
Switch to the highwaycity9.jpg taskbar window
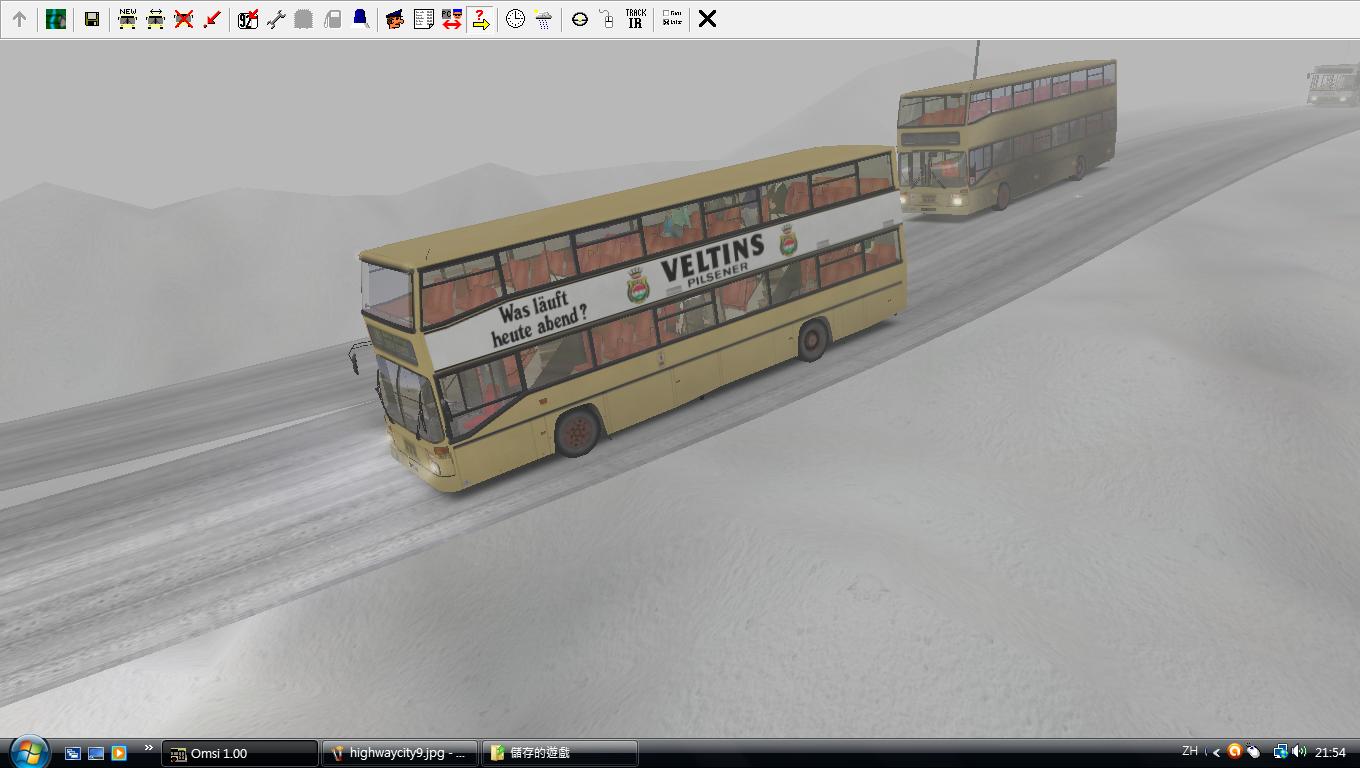tap(400, 753)
